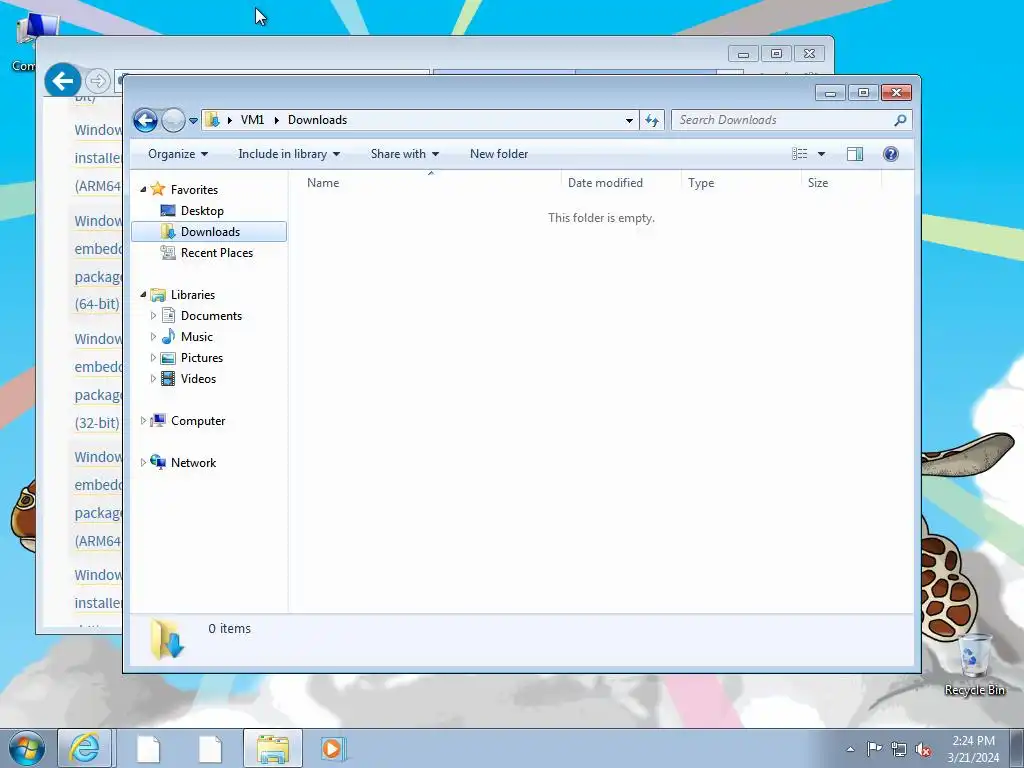1024x768 pixels.
Task: Click the back arrow in the background window
Action: click(x=63, y=81)
